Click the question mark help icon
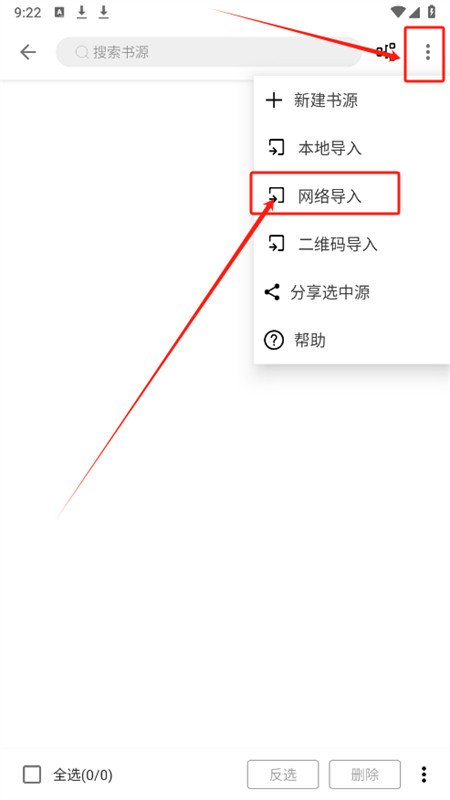450x800 pixels. tap(273, 340)
